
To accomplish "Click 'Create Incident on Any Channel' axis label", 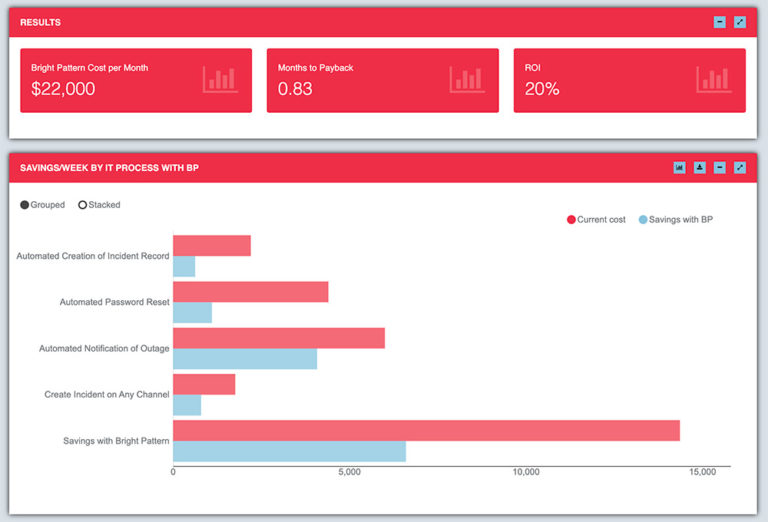I will point(107,395).
